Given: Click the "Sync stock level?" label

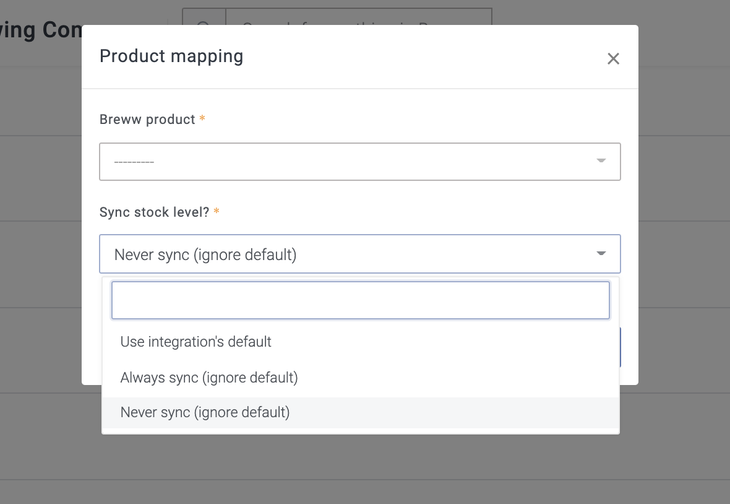Looking at the screenshot, I should click(x=154, y=212).
